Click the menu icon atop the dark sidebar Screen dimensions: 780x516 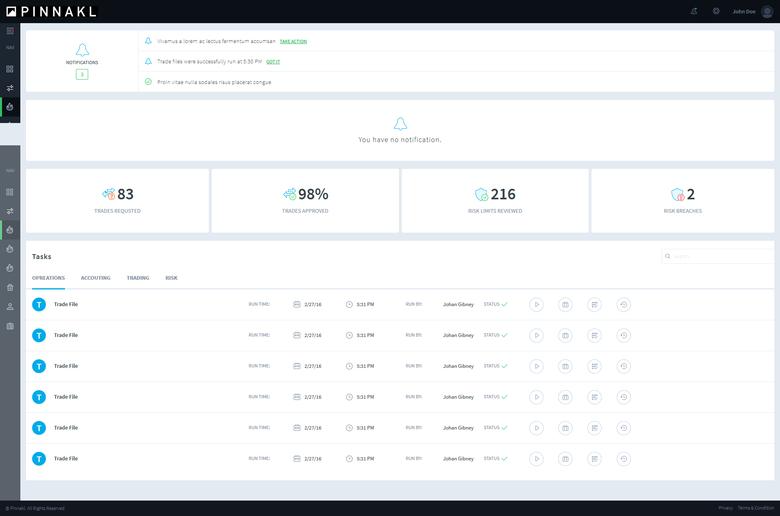pos(10,31)
